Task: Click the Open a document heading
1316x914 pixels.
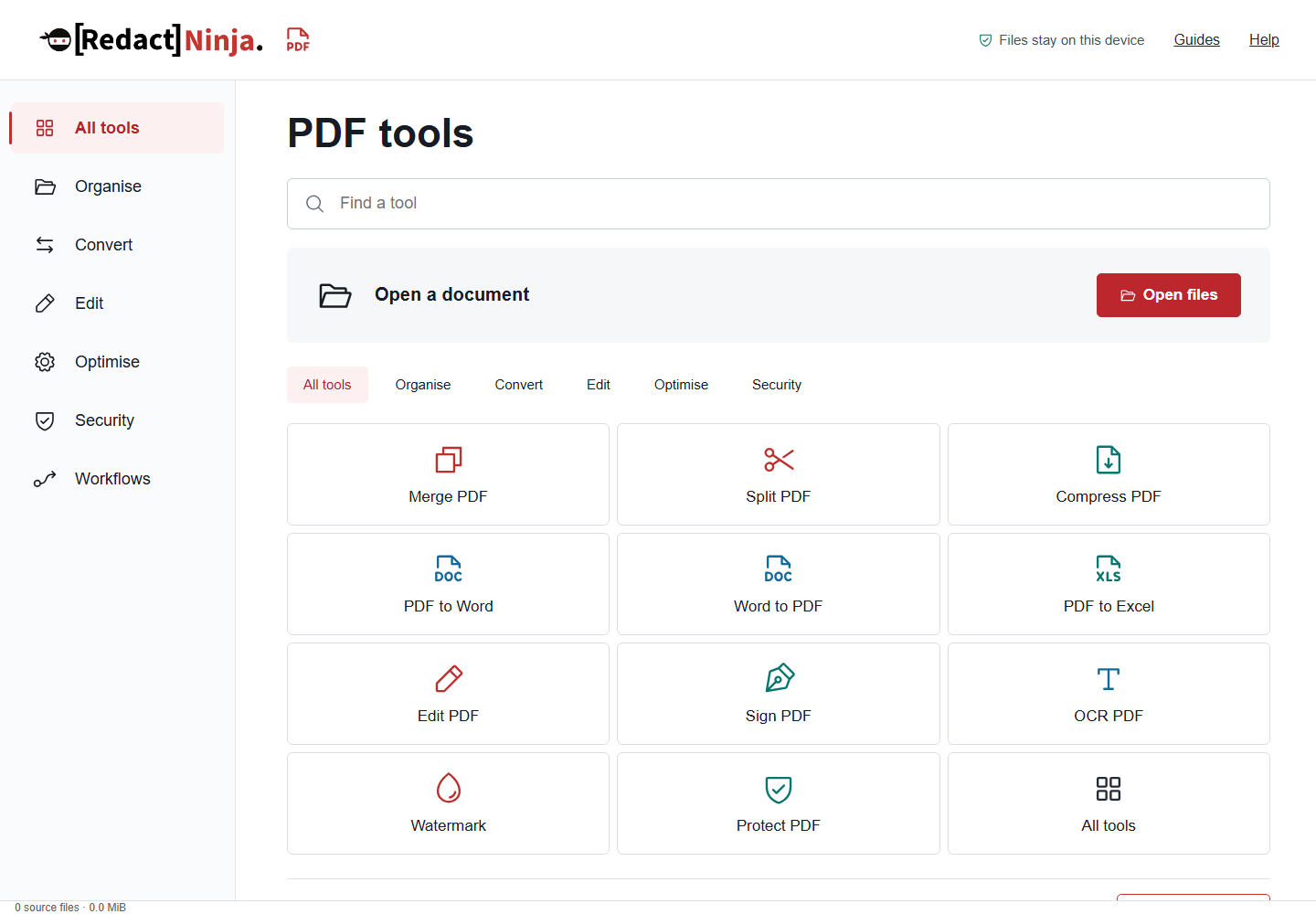Action: click(451, 294)
